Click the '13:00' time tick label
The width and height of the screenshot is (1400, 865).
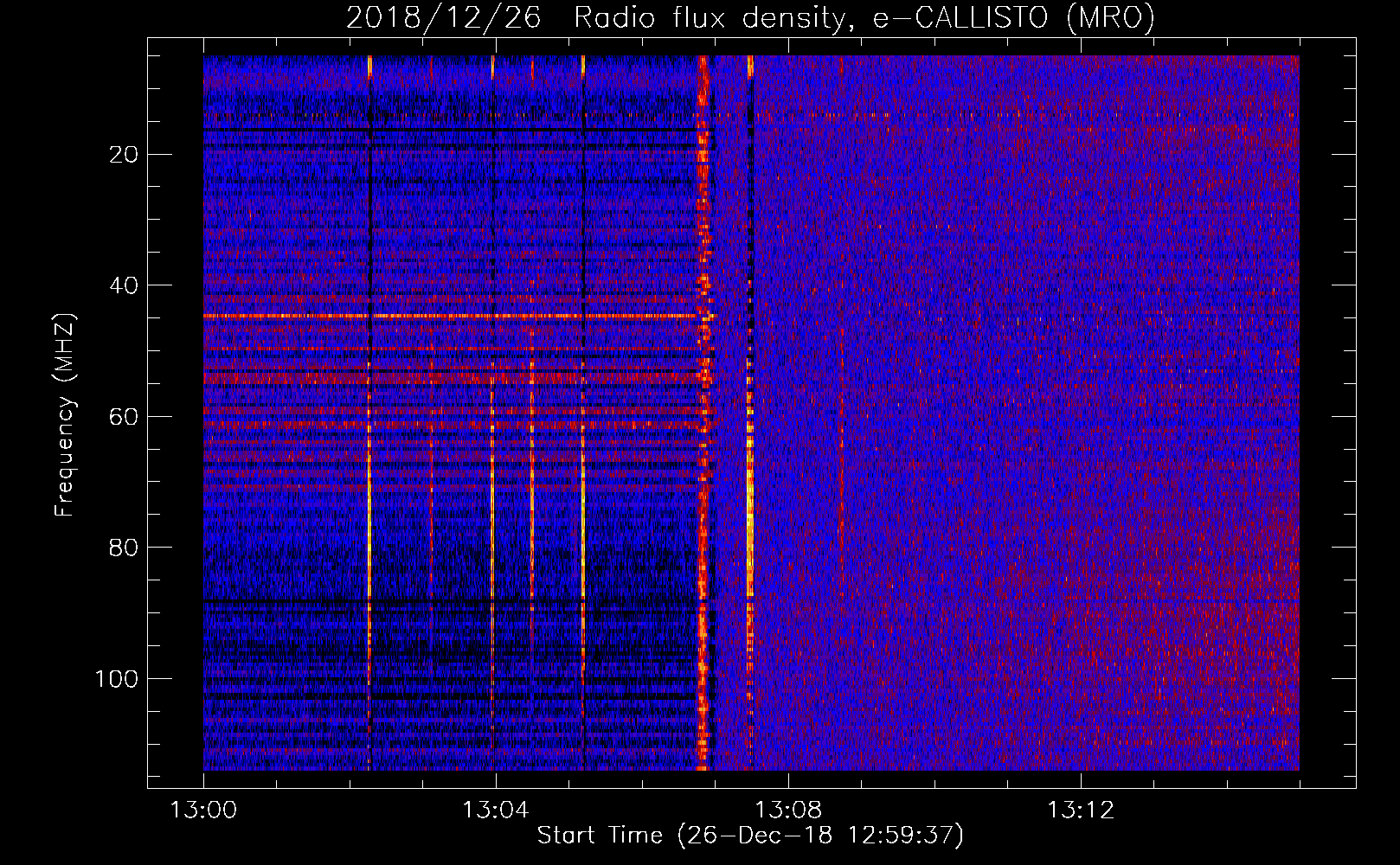click(x=203, y=811)
